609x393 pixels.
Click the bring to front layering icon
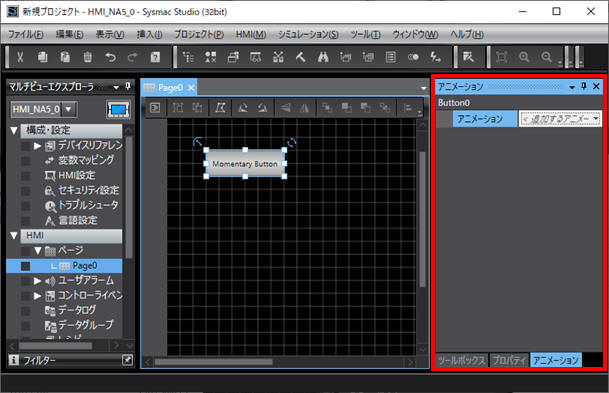[x=346, y=108]
